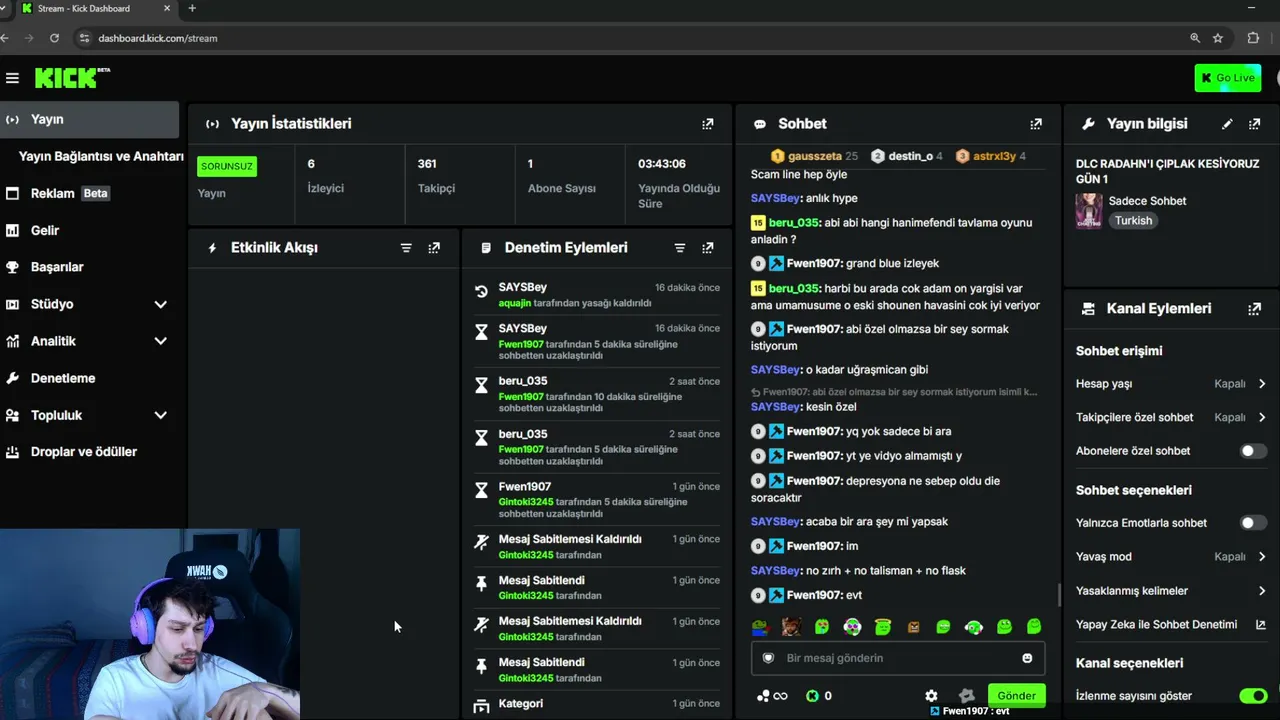Focus the Bir mesaj gönderin input

point(897,658)
